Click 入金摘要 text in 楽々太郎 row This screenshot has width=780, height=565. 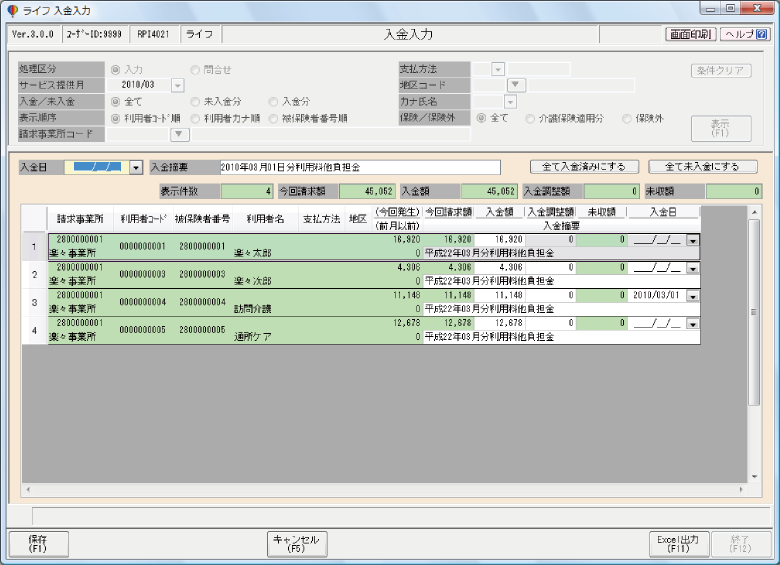point(489,253)
